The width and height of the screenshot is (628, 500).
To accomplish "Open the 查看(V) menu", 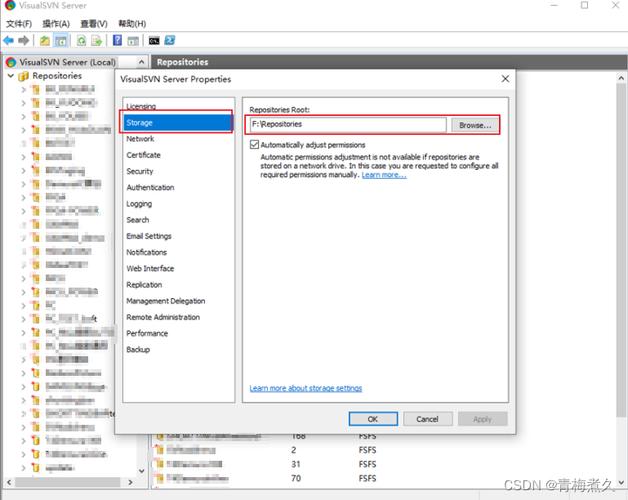I will (x=94, y=24).
